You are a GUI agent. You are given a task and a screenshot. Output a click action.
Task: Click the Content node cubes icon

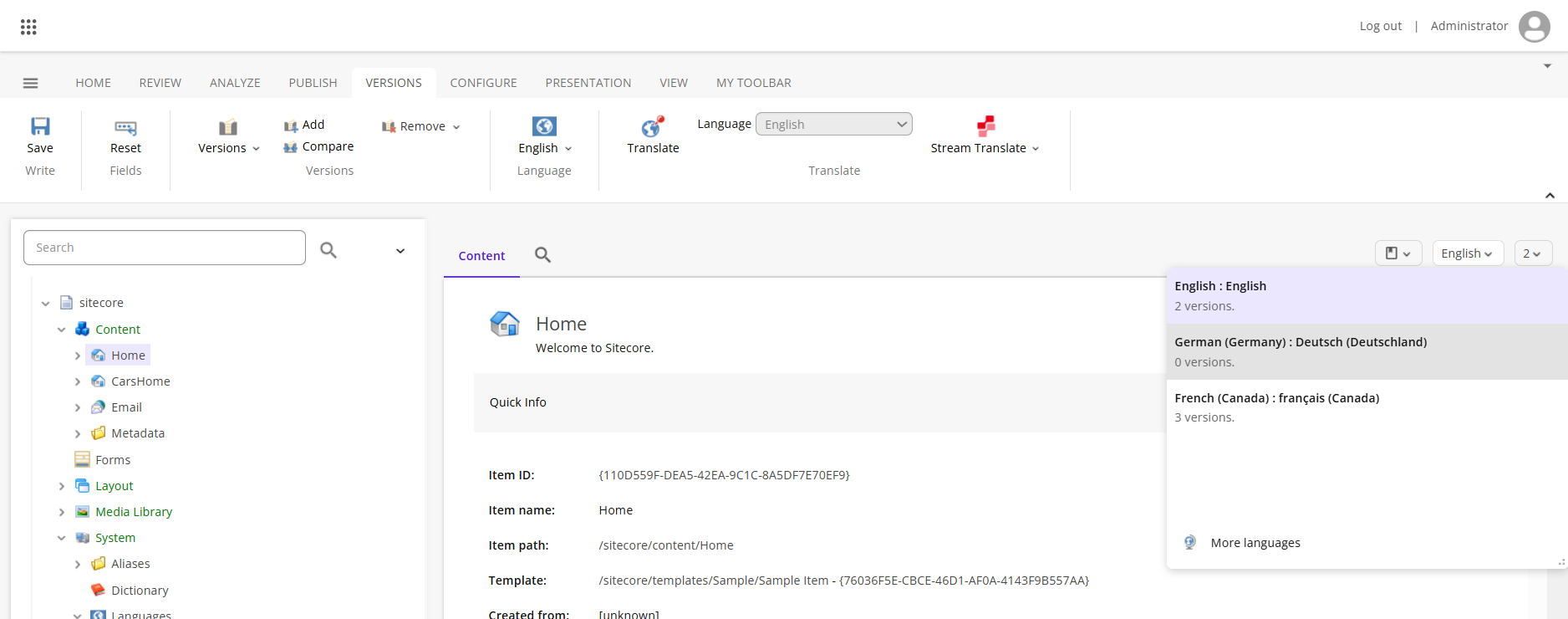point(82,329)
